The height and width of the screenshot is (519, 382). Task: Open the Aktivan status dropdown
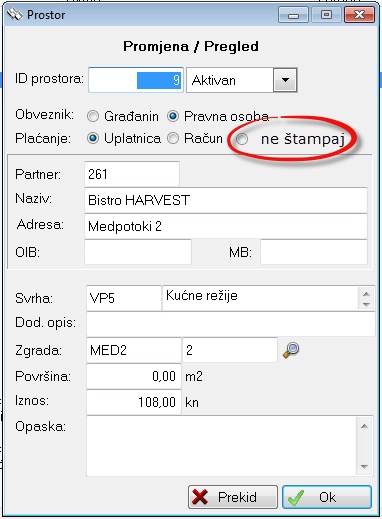[x=285, y=80]
